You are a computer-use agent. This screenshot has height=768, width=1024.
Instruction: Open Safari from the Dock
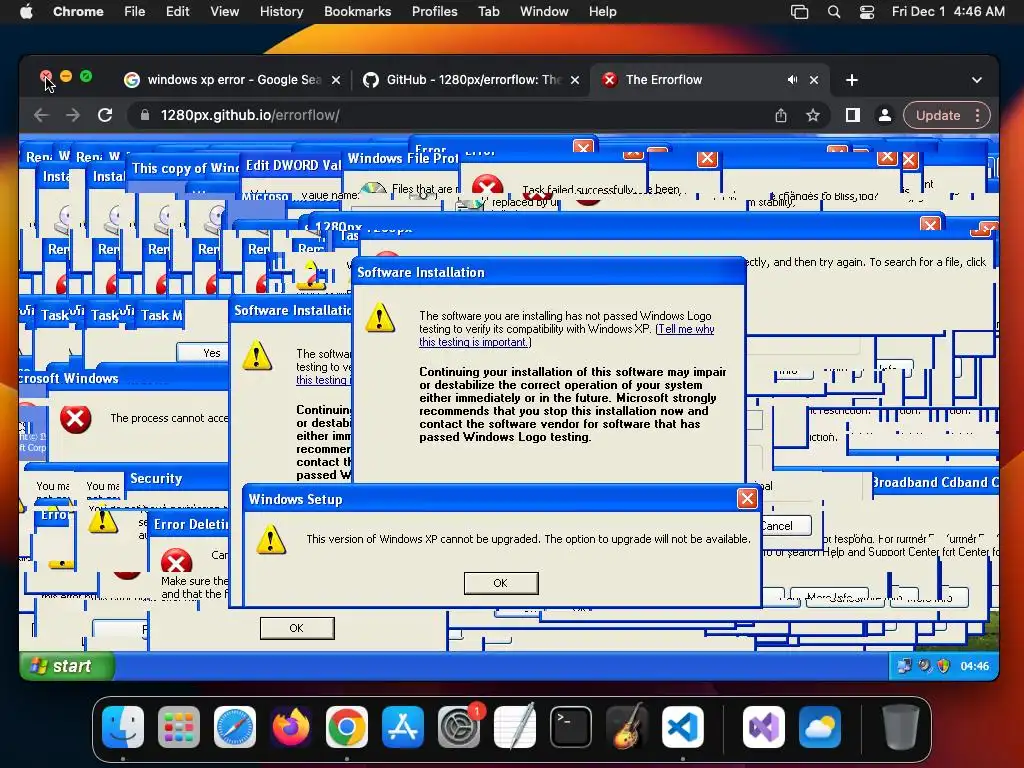coord(235,727)
